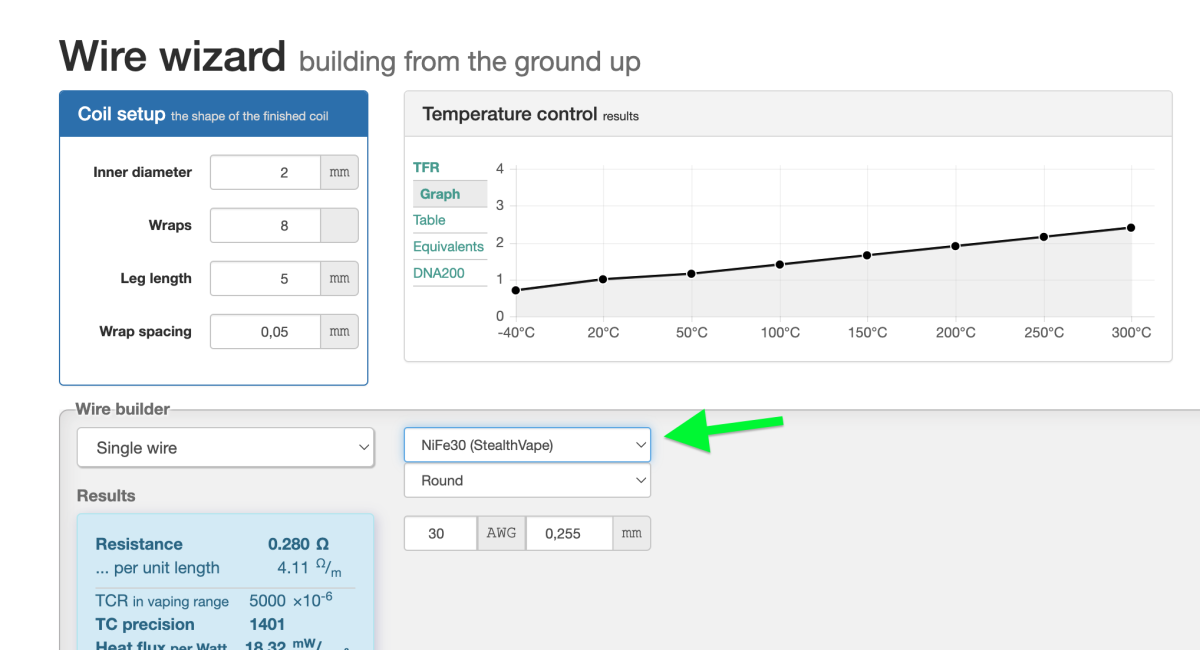
Task: Click the Wrap spacing input field
Action: coord(265,331)
